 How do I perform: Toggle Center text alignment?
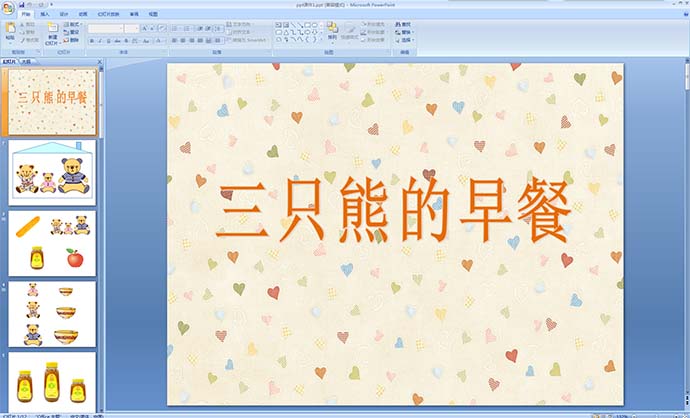click(x=183, y=40)
